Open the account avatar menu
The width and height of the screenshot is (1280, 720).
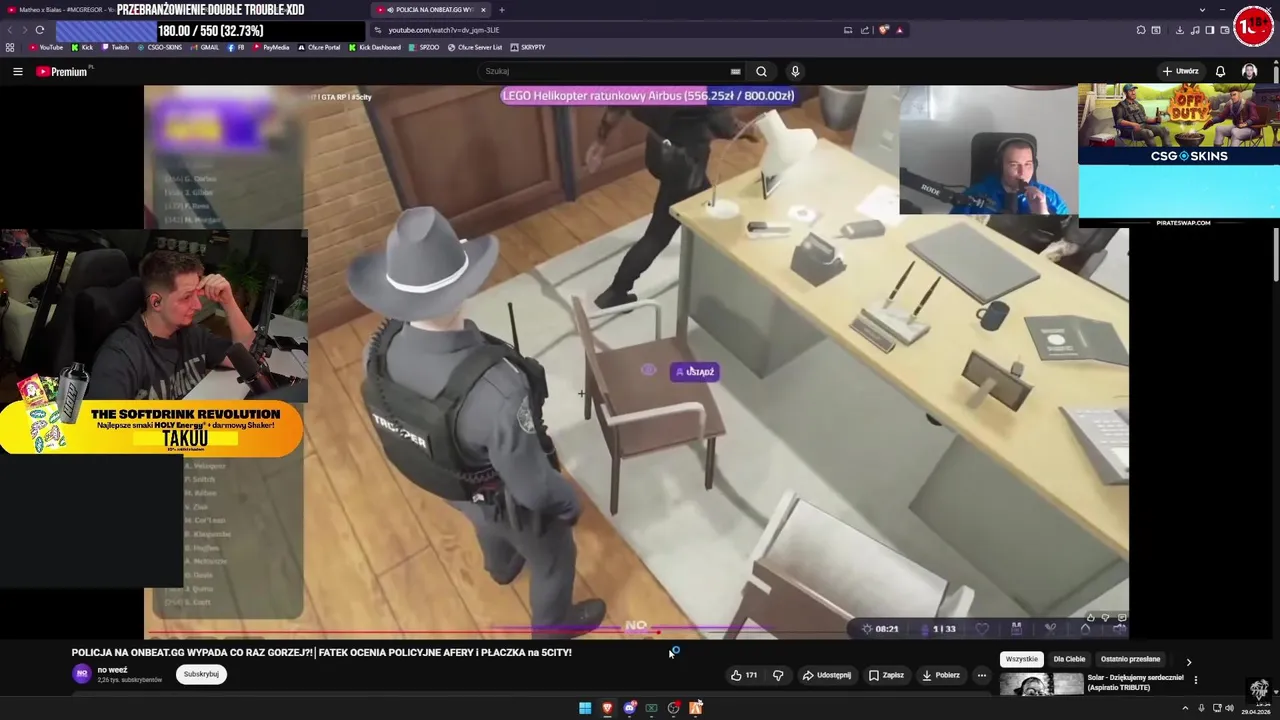1249,71
